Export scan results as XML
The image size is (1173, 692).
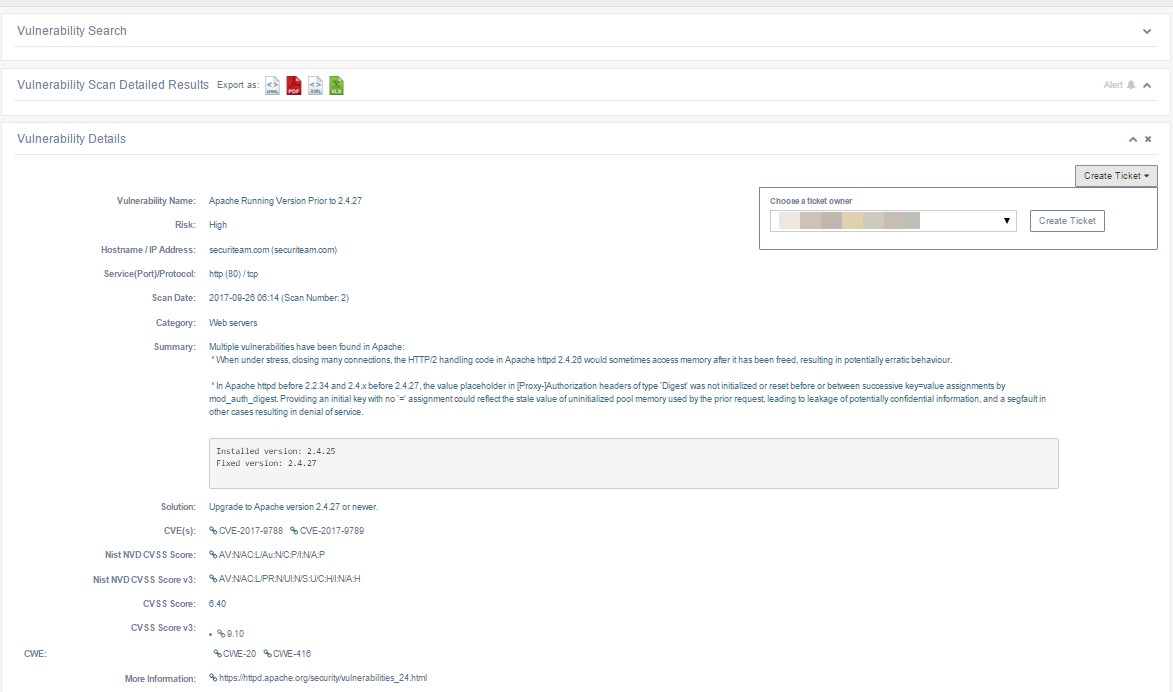point(315,86)
